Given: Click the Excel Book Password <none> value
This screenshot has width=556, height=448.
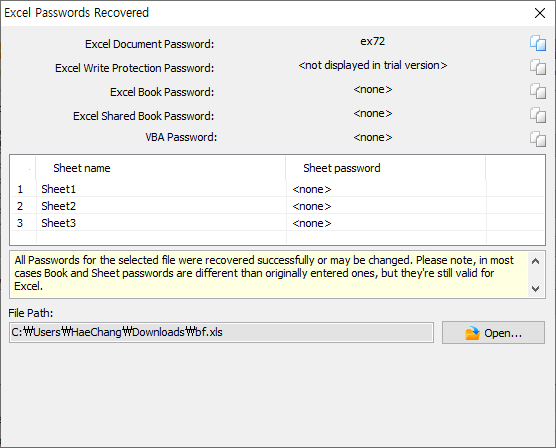Looking at the screenshot, I should tap(373, 89).
